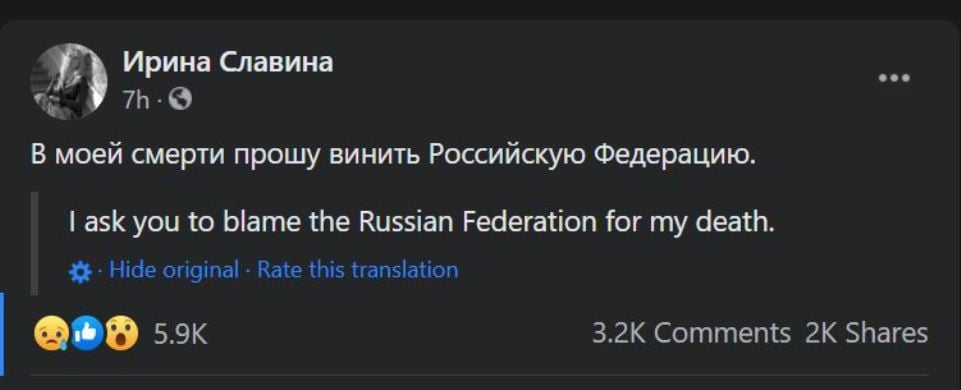Click the divider line below reactions
Image resolution: width=961 pixels, height=390 pixels.
pyautogui.click(x=480, y=375)
